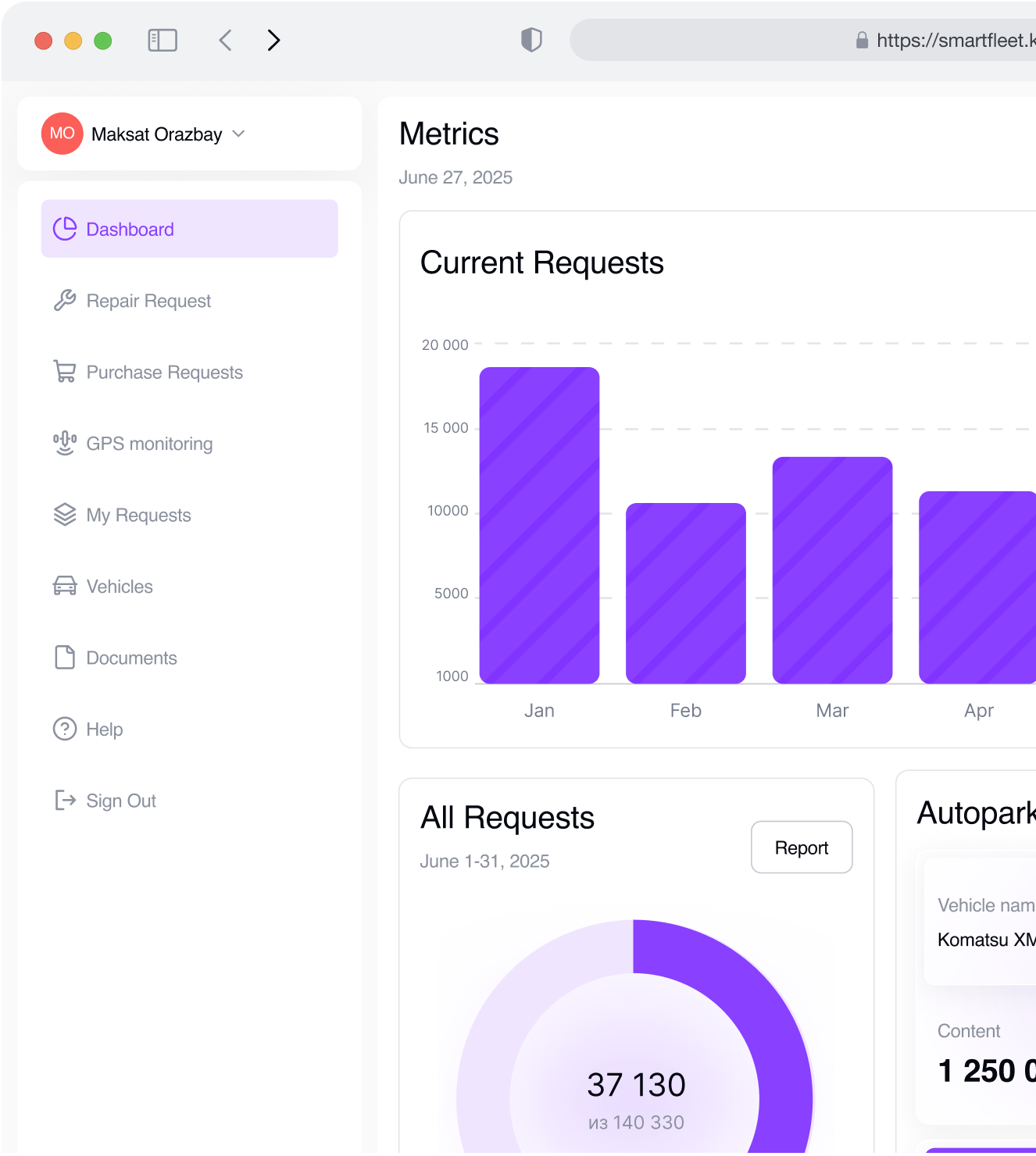Click the June 1-31, 2025 date range

pos(484,861)
